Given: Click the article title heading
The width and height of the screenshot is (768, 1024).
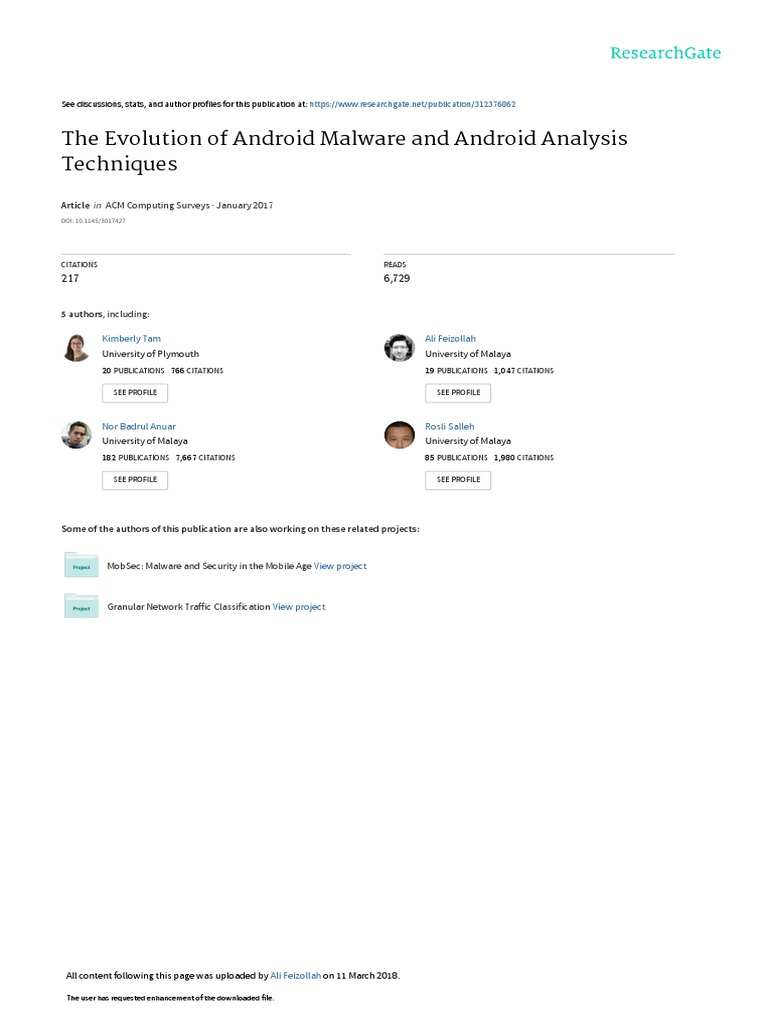Looking at the screenshot, I should point(344,150).
